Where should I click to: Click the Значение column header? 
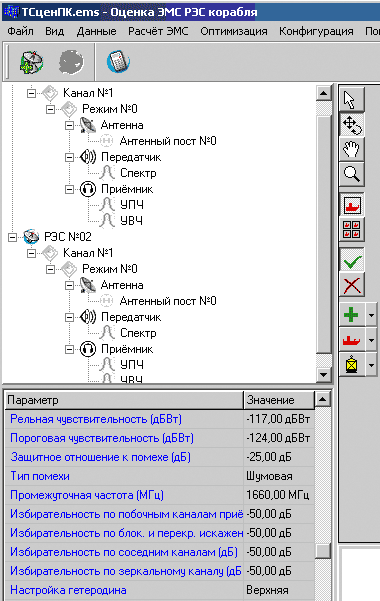[x=279, y=400]
